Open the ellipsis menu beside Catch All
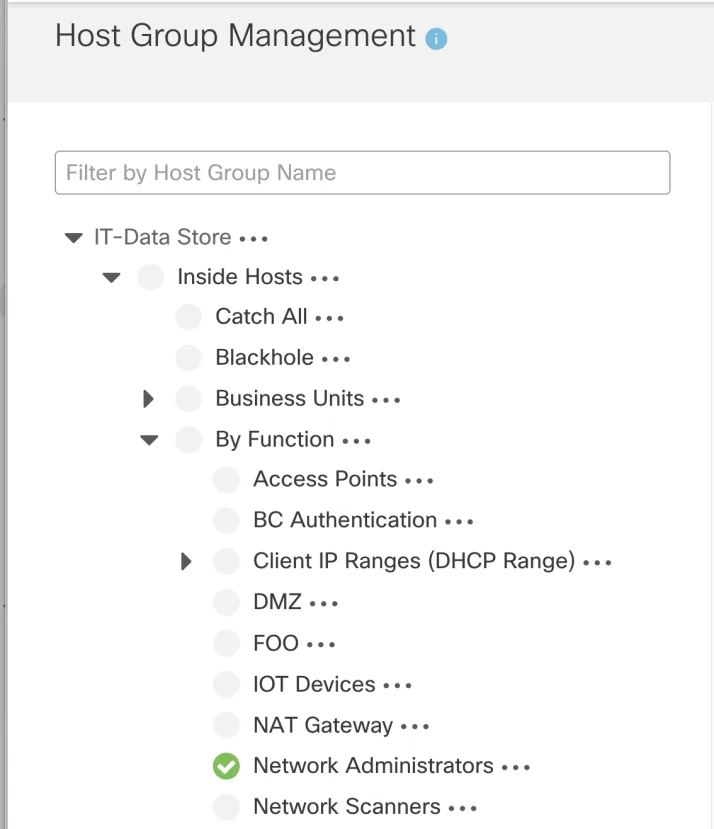 pyautogui.click(x=329, y=318)
